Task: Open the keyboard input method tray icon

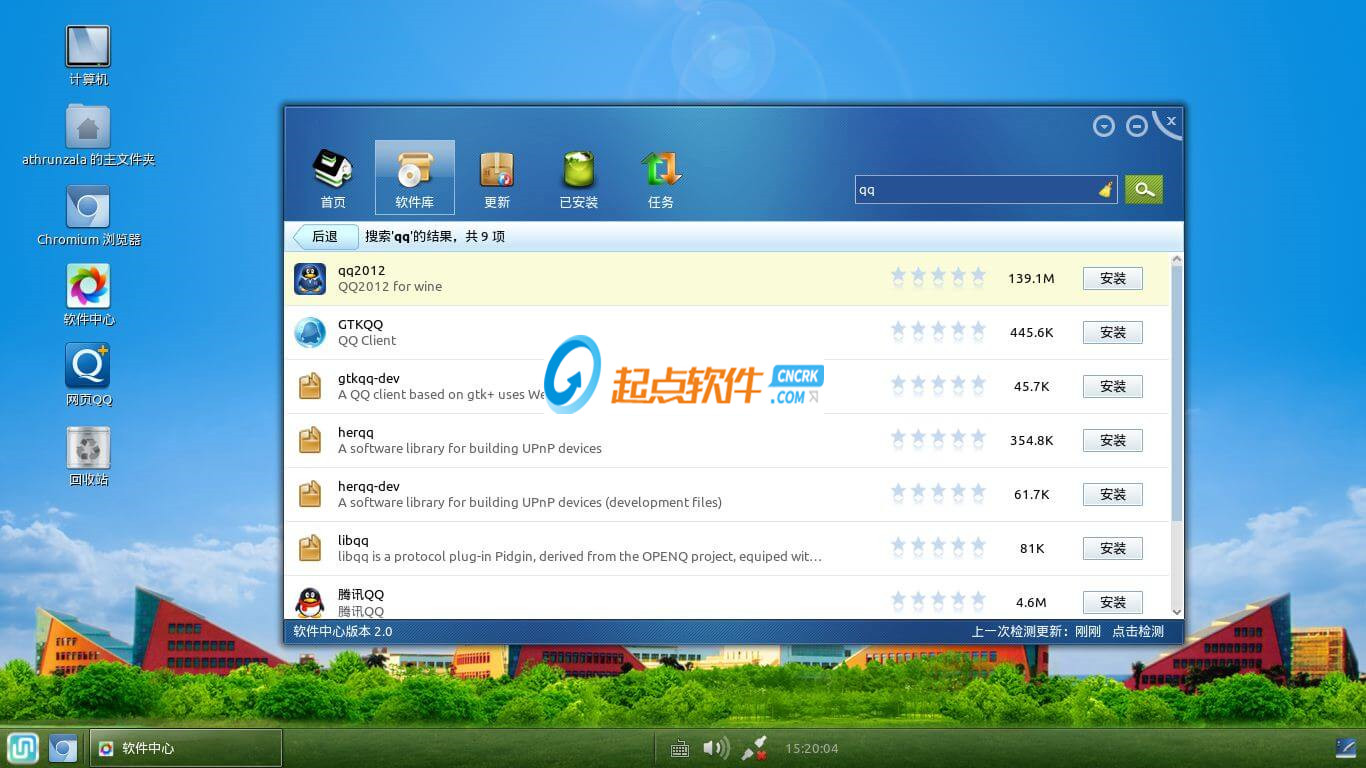Action: (x=680, y=748)
